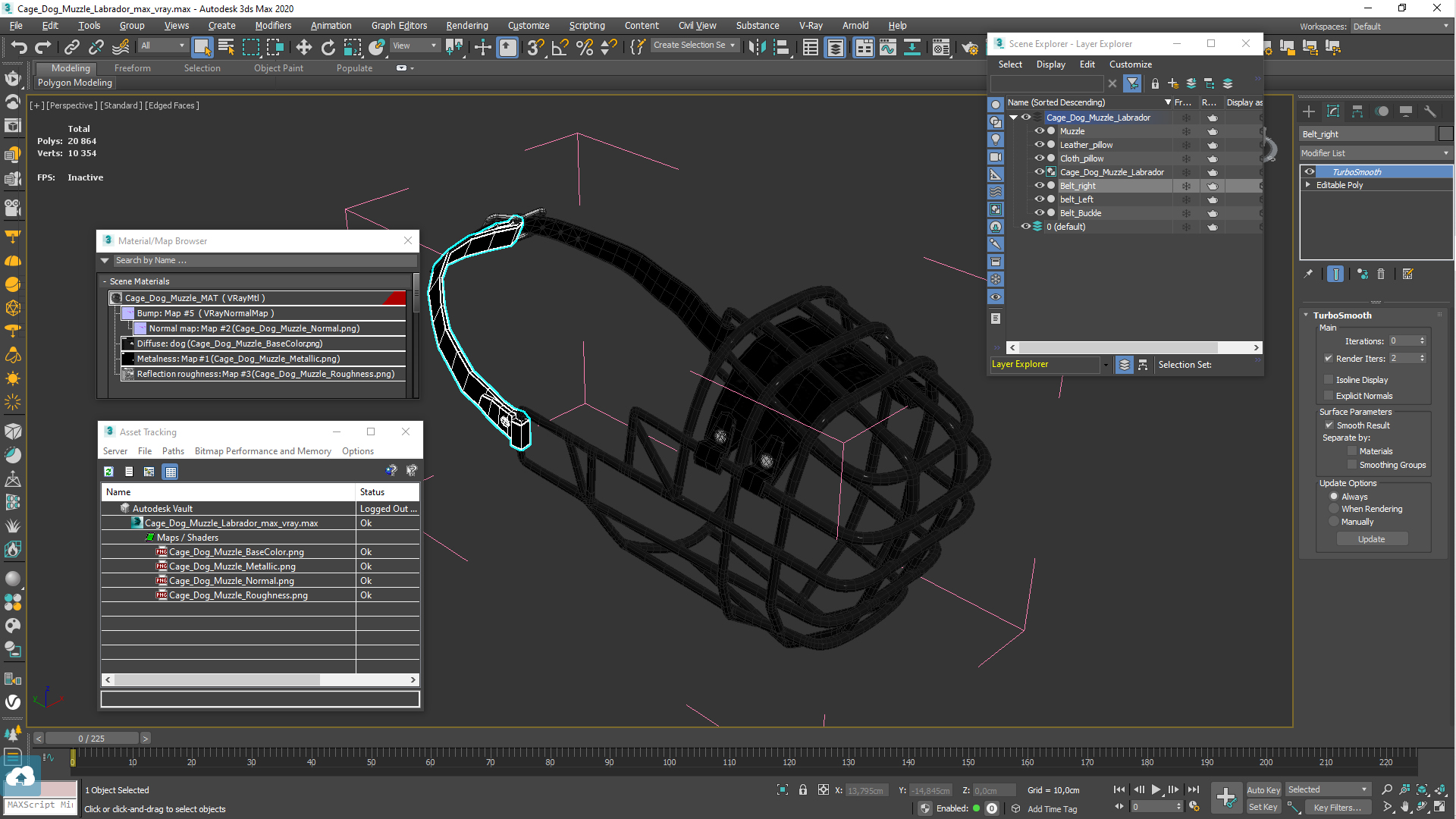Screen dimensions: 1456x819
Task: Open the Curve Editor icon
Action: point(887,47)
